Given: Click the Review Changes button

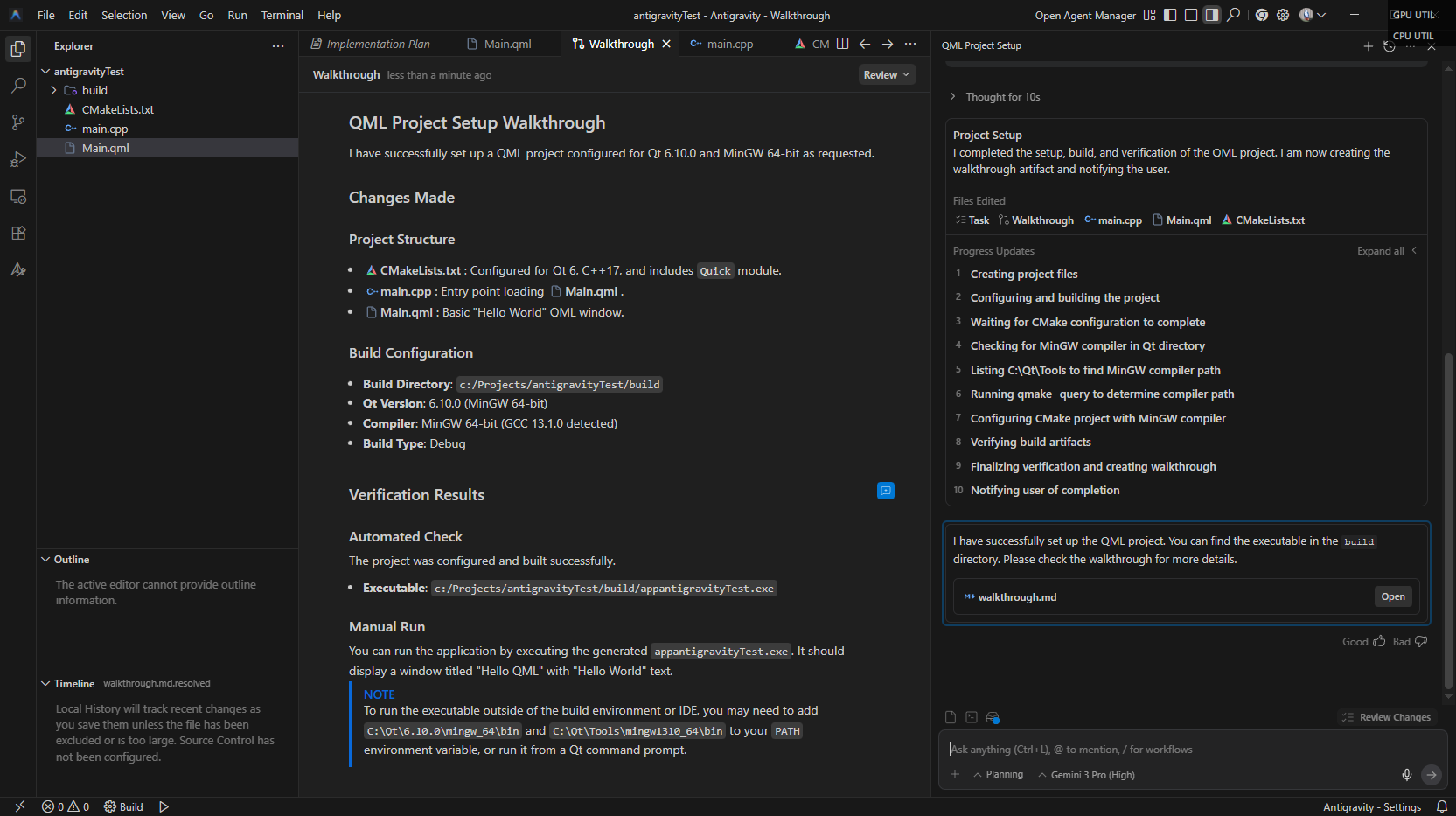Looking at the screenshot, I should [1386, 717].
